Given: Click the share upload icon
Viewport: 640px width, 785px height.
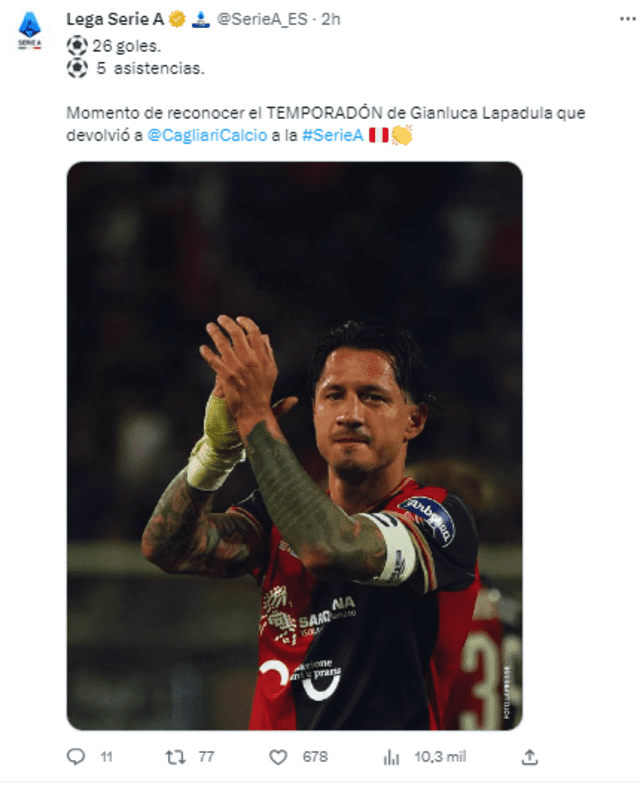Looking at the screenshot, I should 529,757.
